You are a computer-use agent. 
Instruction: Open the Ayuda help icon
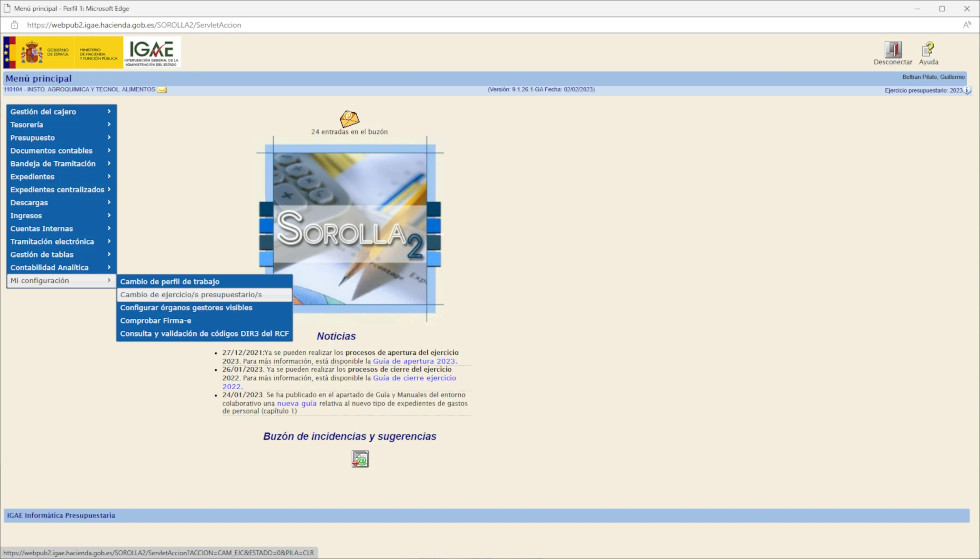(x=928, y=49)
